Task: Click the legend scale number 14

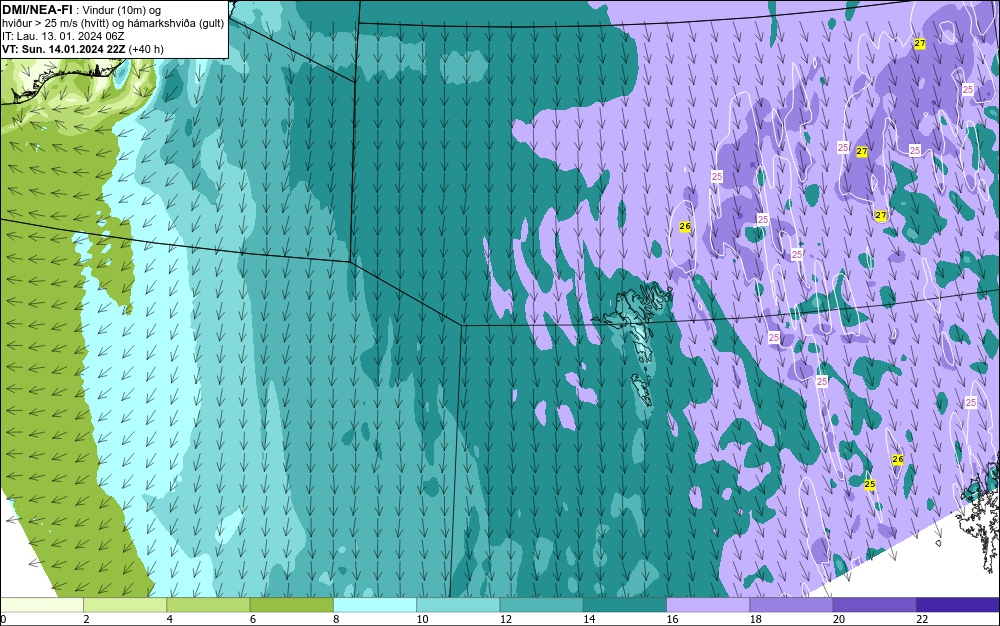Action: click(x=589, y=619)
